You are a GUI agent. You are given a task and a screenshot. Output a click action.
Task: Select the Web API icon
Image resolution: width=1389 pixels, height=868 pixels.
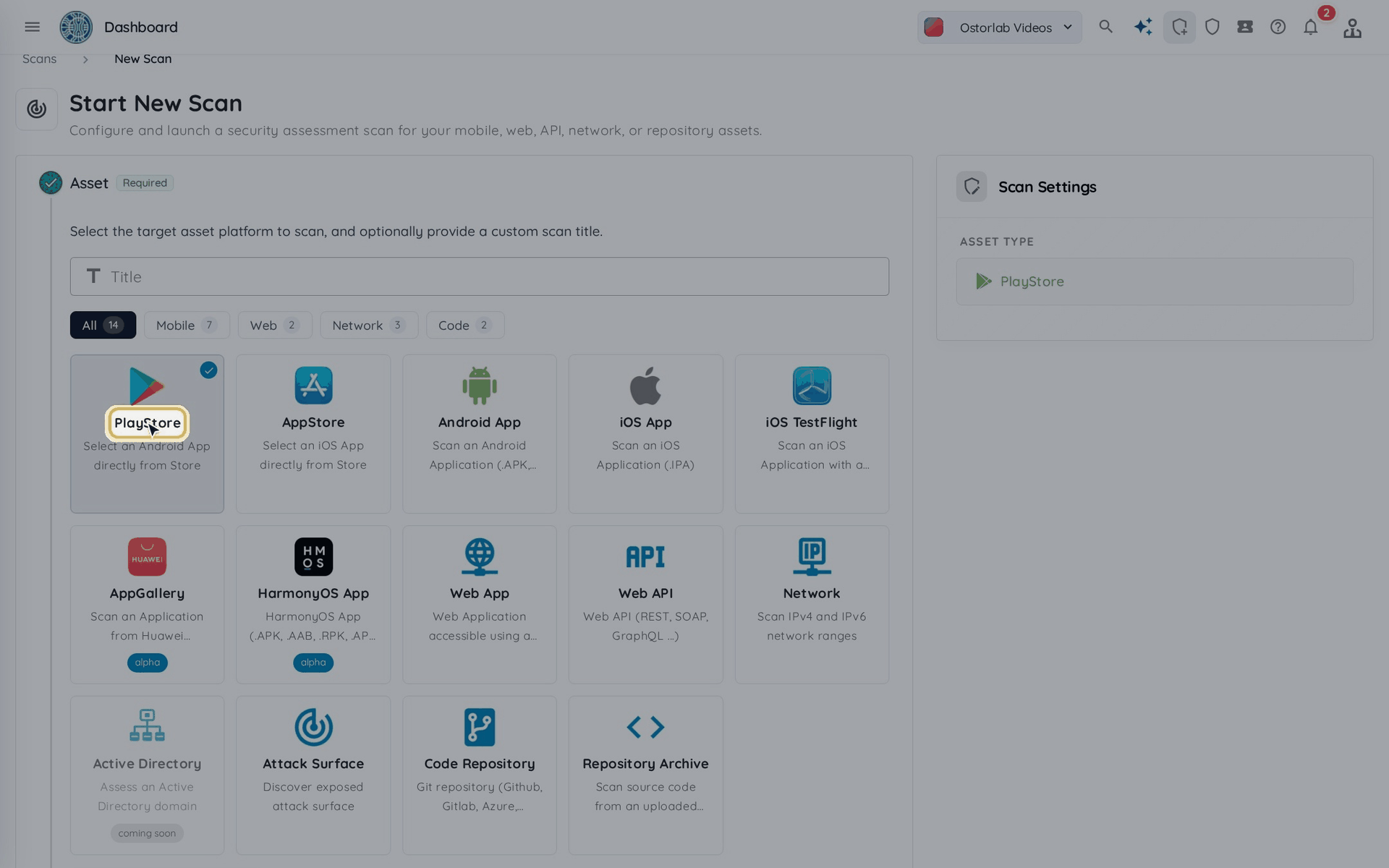645,556
